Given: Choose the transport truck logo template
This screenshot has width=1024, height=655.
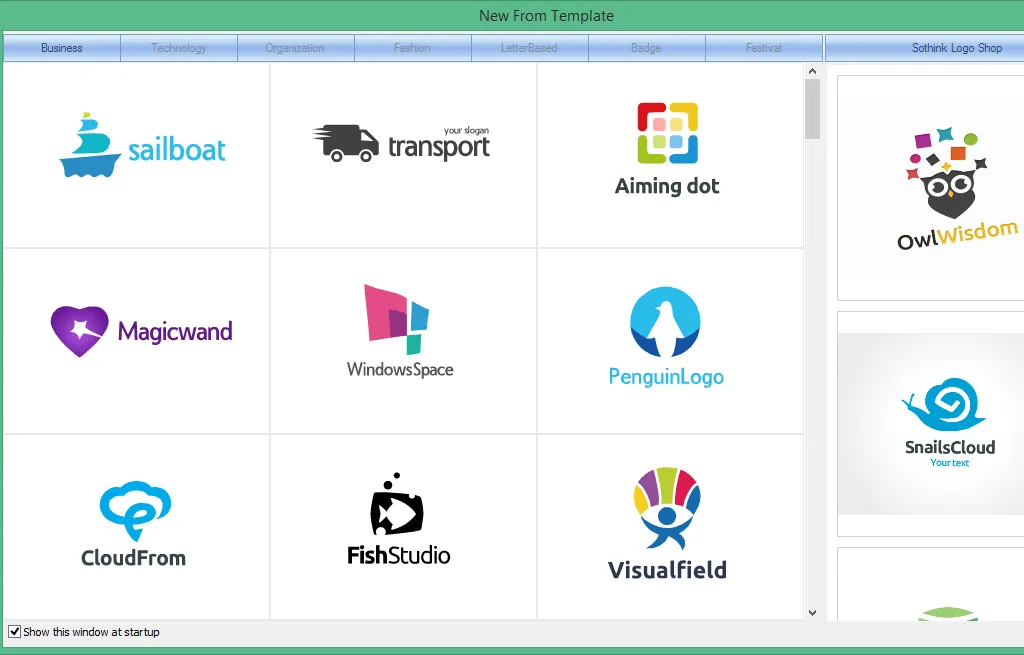Looking at the screenshot, I should [x=404, y=155].
